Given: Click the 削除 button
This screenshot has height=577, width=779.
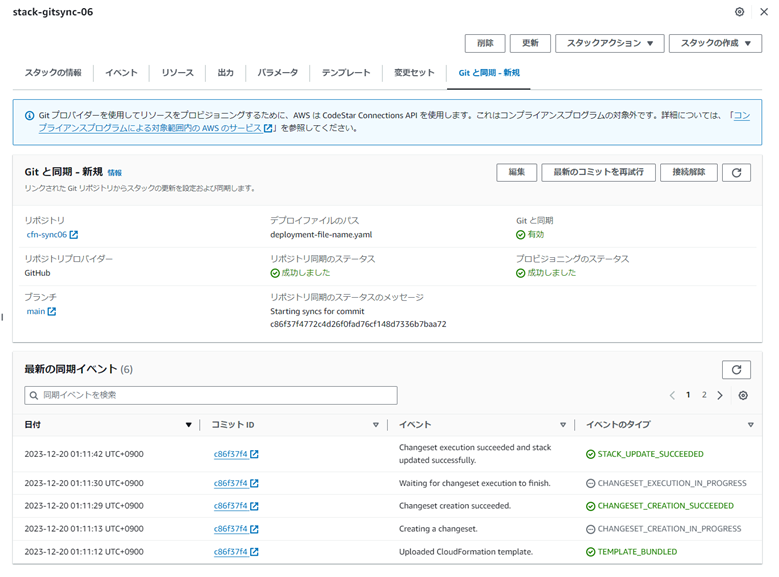Looking at the screenshot, I should 485,43.
